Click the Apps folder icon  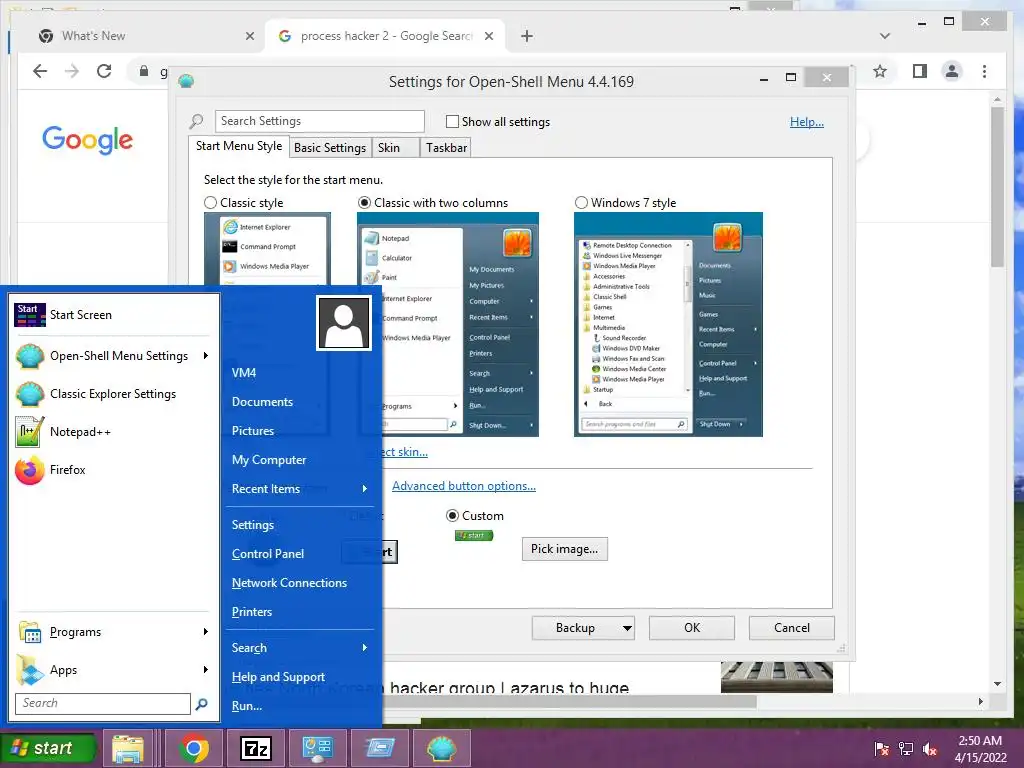pyautogui.click(x=30, y=670)
